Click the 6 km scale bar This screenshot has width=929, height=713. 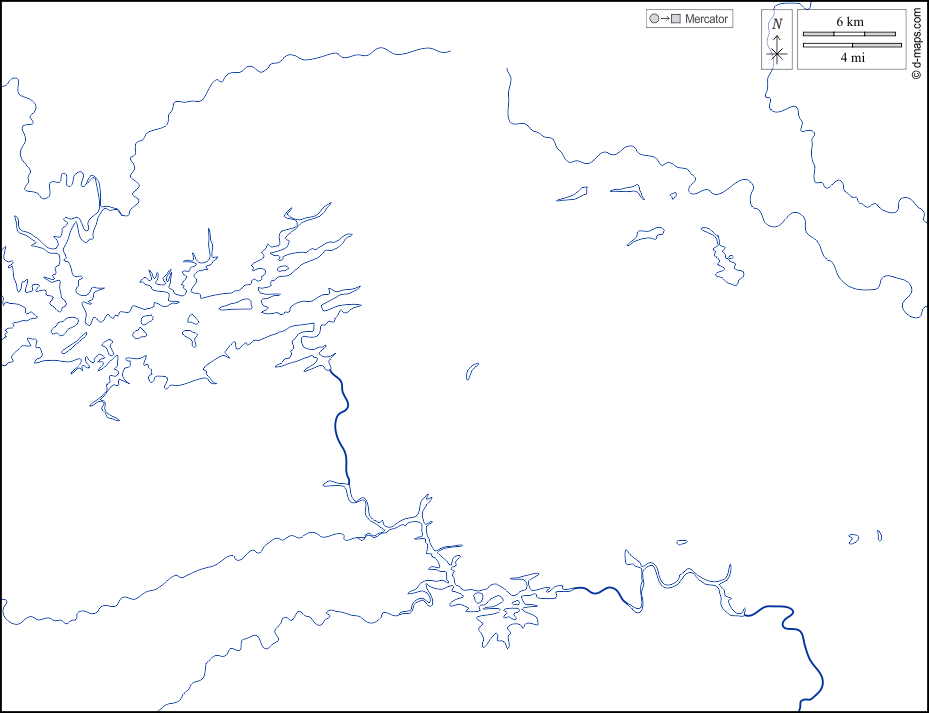pyautogui.click(x=849, y=34)
